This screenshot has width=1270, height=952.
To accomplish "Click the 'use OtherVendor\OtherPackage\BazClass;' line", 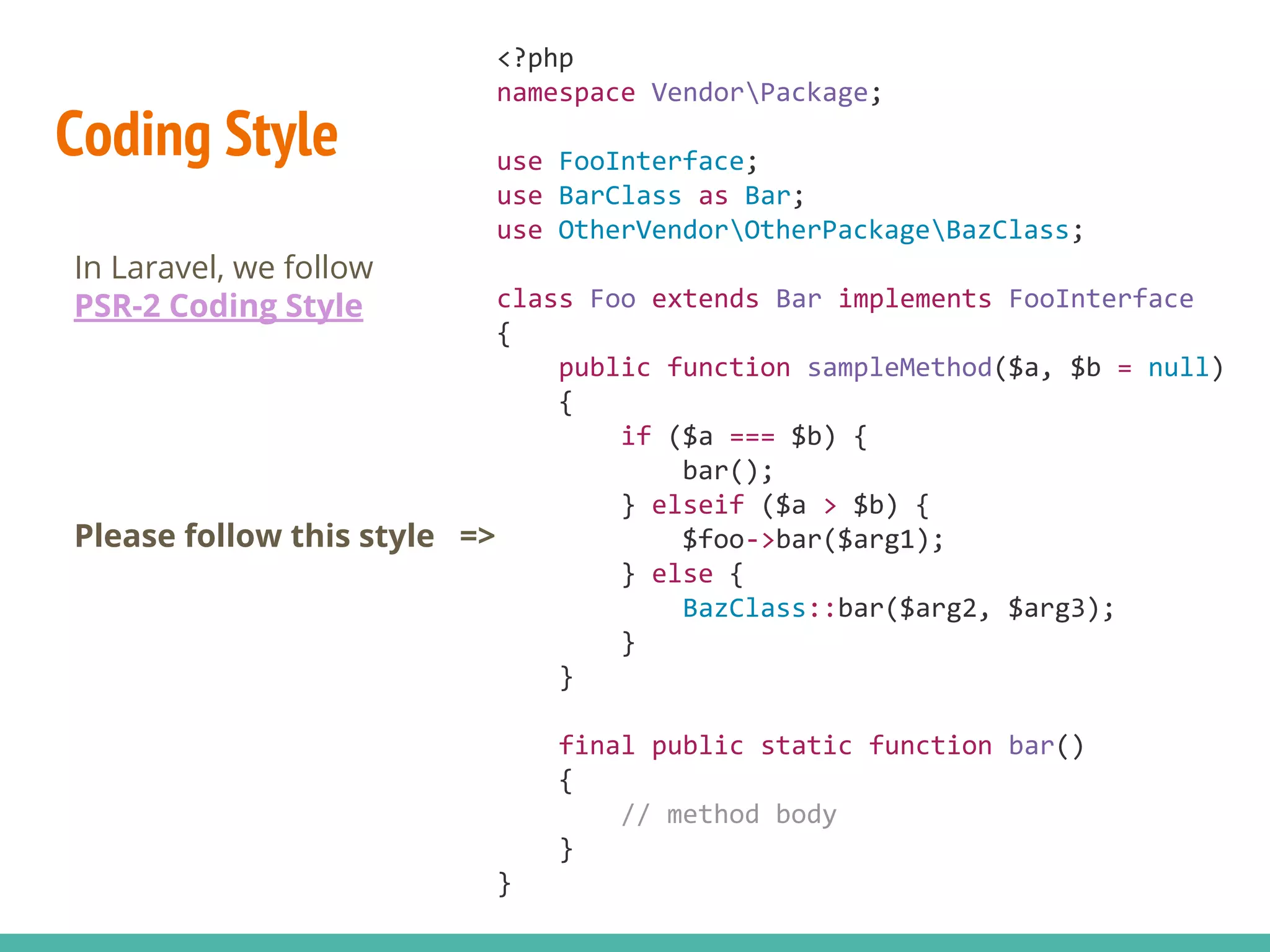I will point(790,231).
